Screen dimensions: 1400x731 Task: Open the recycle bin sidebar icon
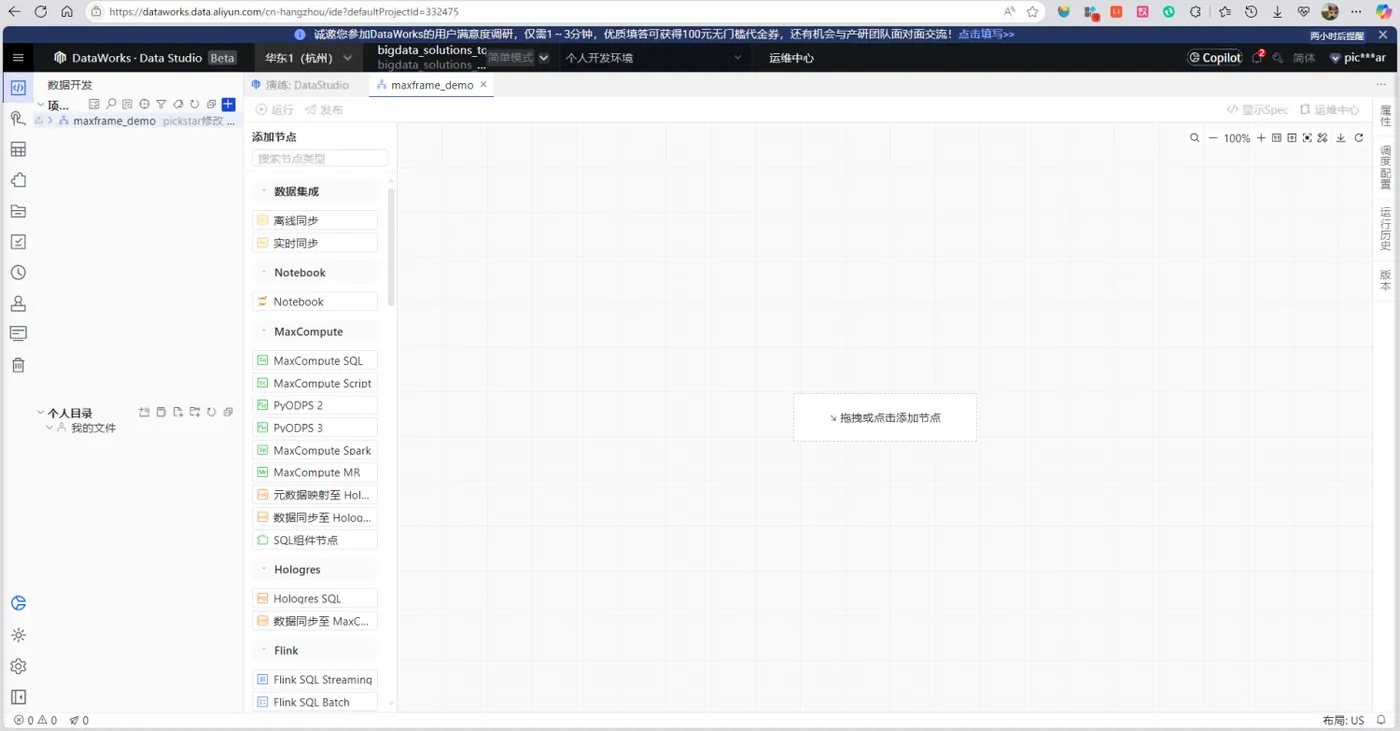click(x=18, y=365)
